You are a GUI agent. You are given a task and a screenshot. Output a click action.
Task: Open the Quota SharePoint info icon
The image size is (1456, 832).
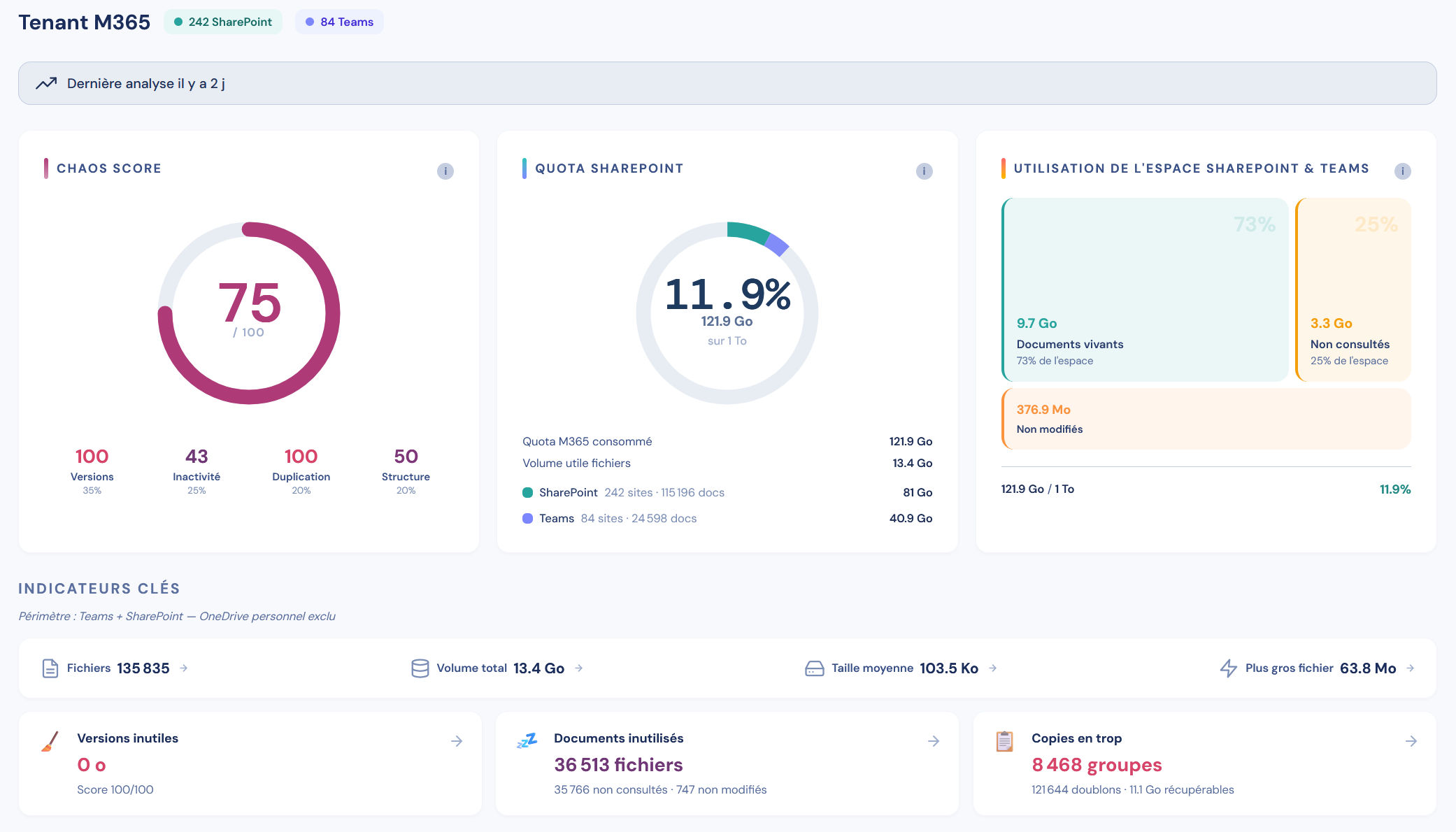(x=924, y=171)
